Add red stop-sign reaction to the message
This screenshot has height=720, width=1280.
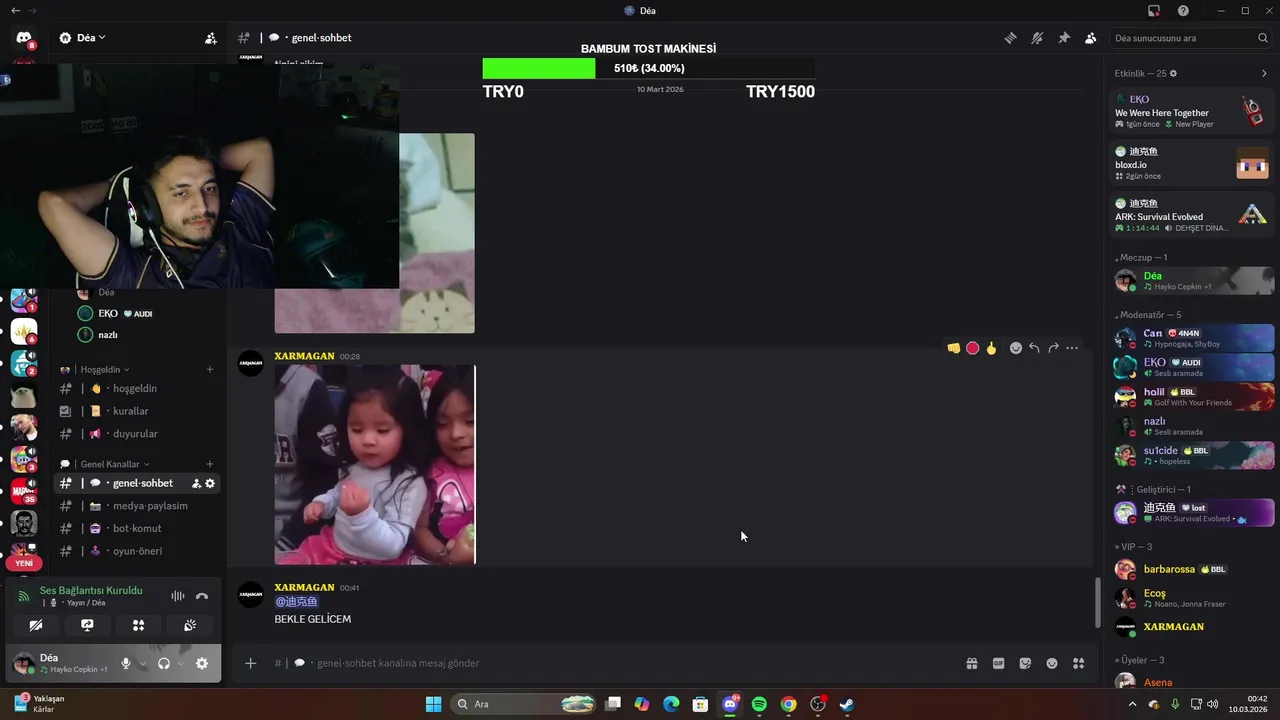pyautogui.click(x=972, y=348)
